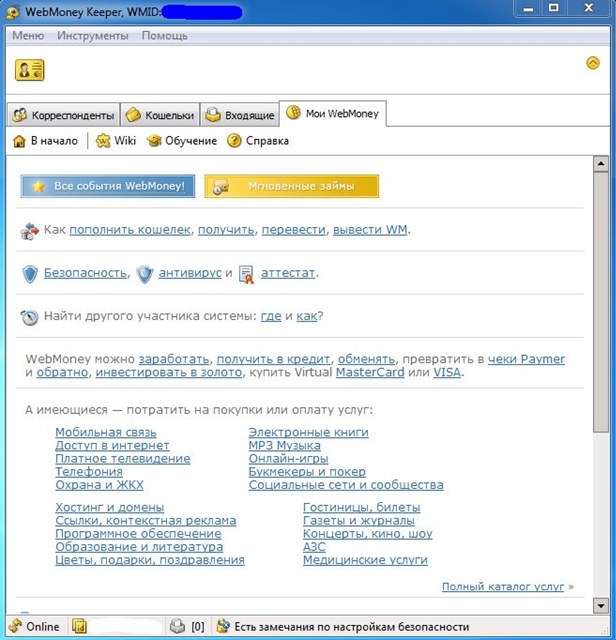616x640 pixels.
Task: Open the Медицинские услуги link
Action: (365, 560)
